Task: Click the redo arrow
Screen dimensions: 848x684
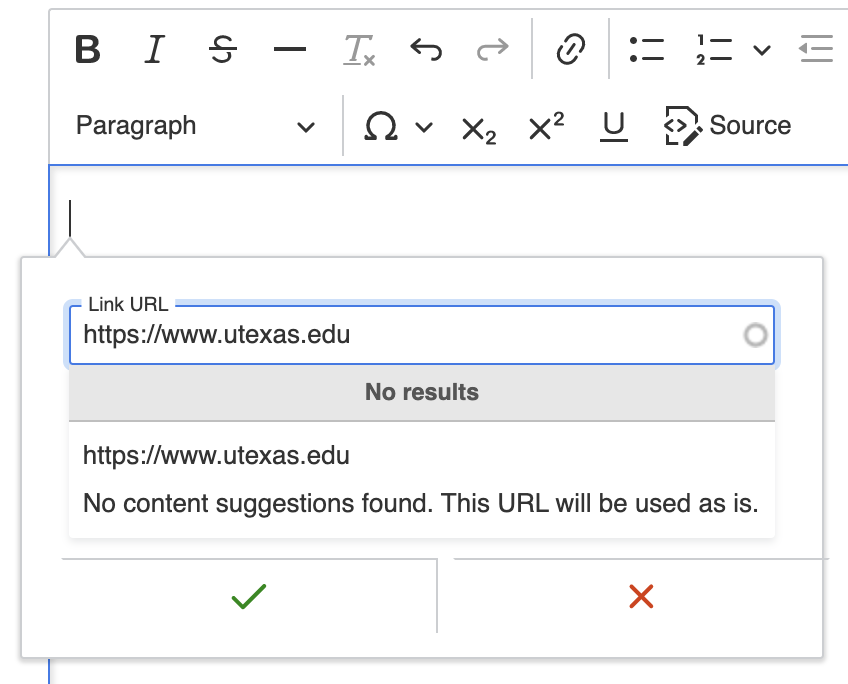Action: [492, 49]
